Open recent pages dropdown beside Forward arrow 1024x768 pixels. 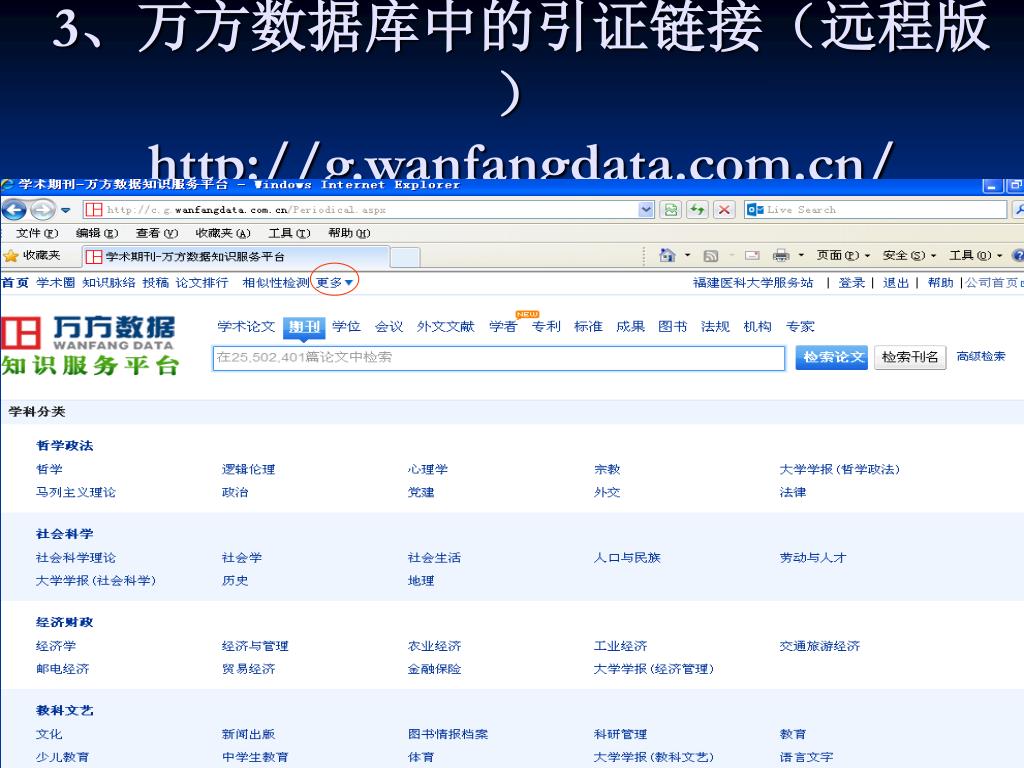[65, 210]
